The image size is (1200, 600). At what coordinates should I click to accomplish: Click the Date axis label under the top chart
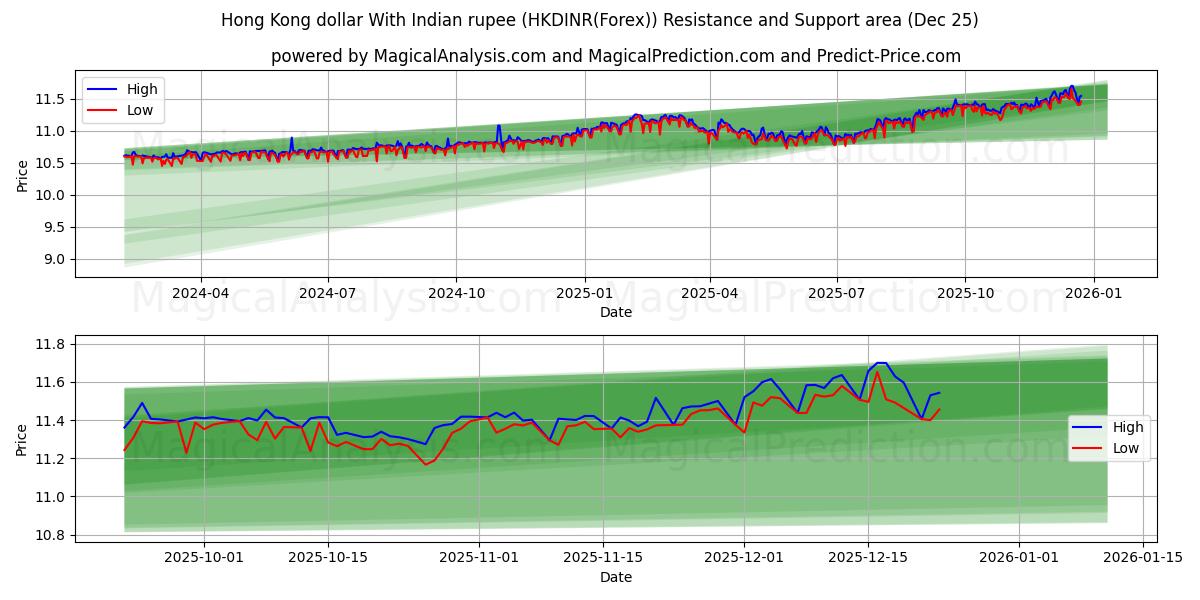[x=617, y=312]
